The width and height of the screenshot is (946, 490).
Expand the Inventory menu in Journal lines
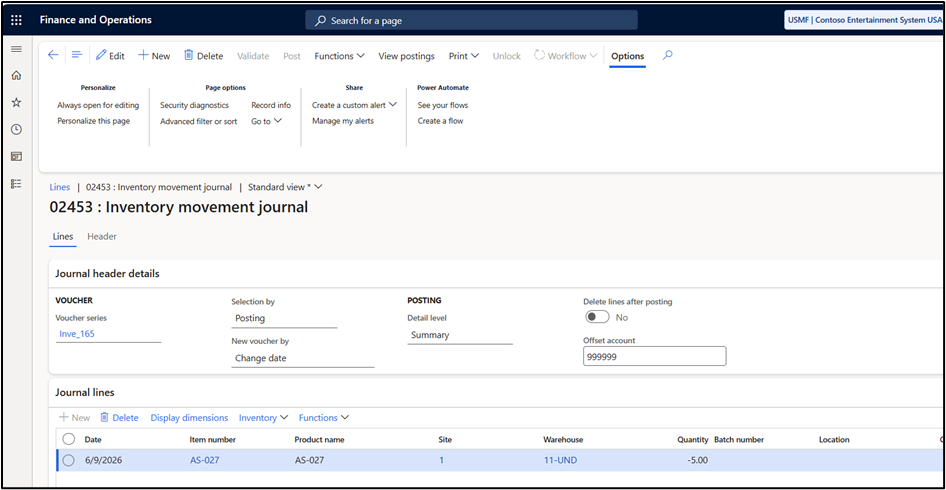click(264, 418)
